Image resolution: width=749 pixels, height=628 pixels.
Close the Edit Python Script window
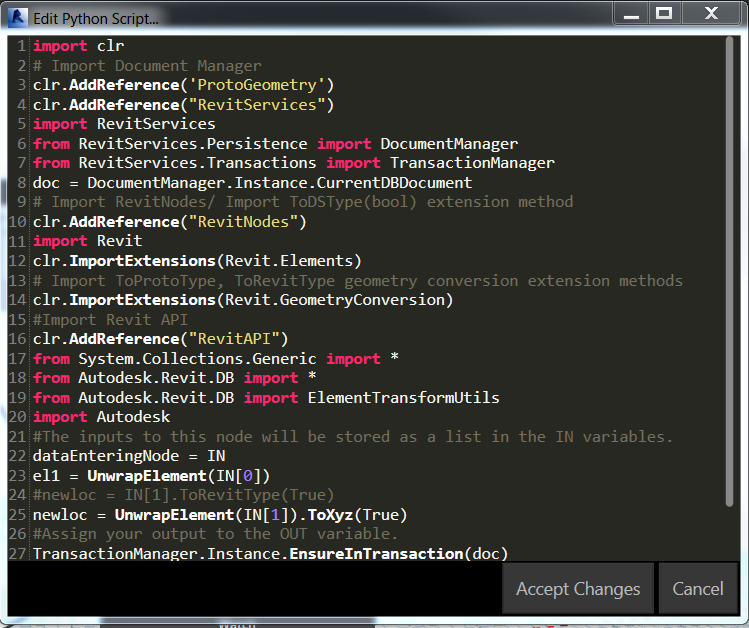(x=711, y=14)
